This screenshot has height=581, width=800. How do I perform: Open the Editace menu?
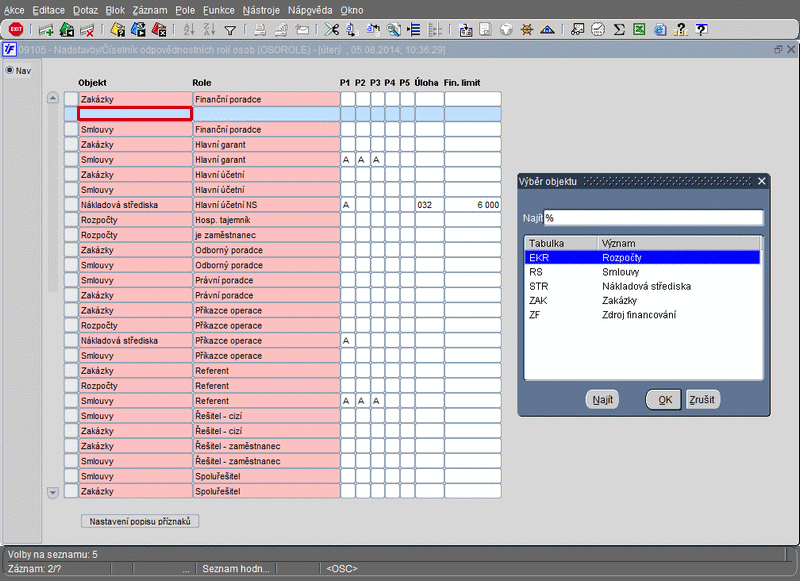pos(48,10)
